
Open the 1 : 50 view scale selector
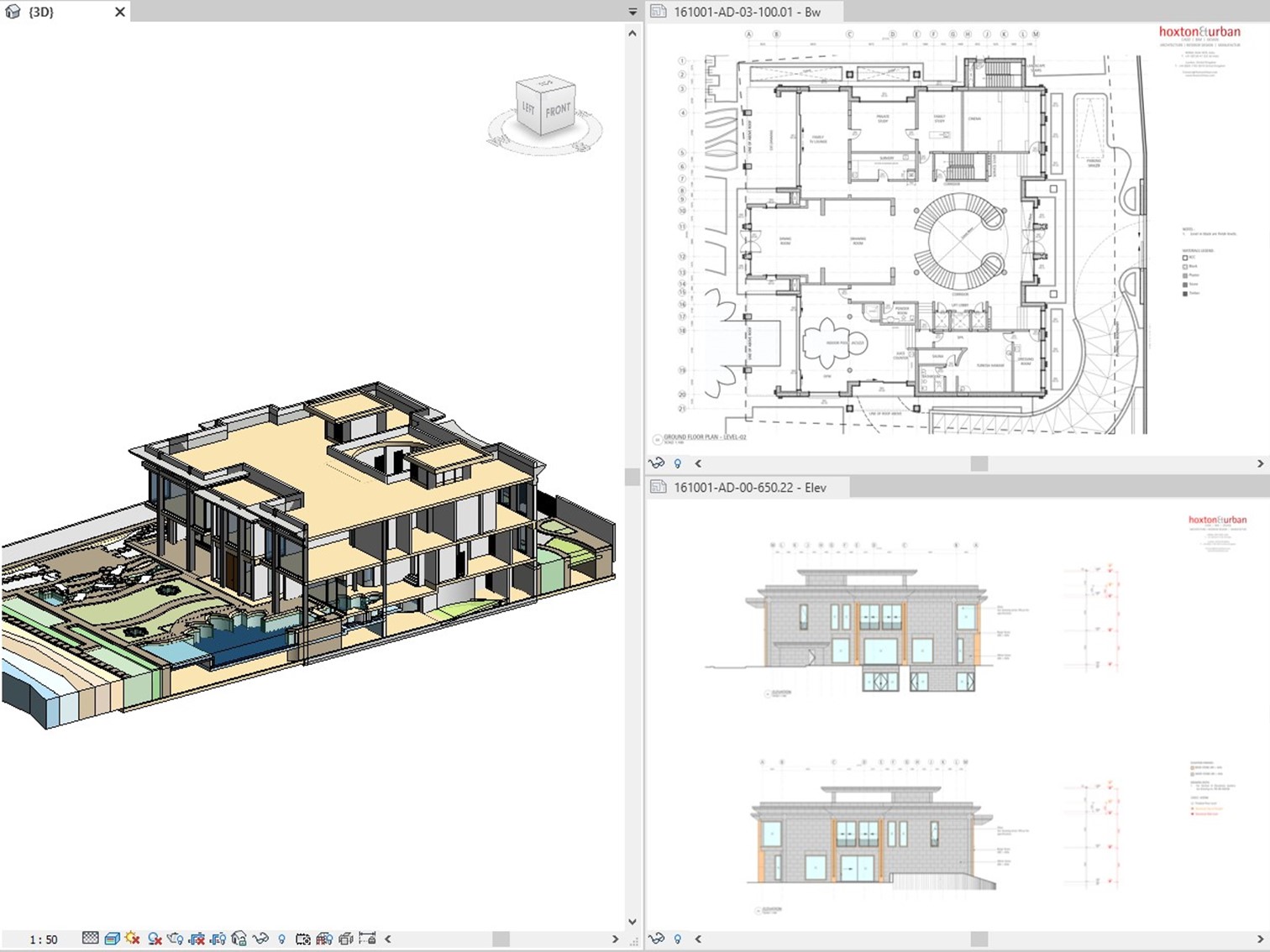pyautogui.click(x=44, y=939)
